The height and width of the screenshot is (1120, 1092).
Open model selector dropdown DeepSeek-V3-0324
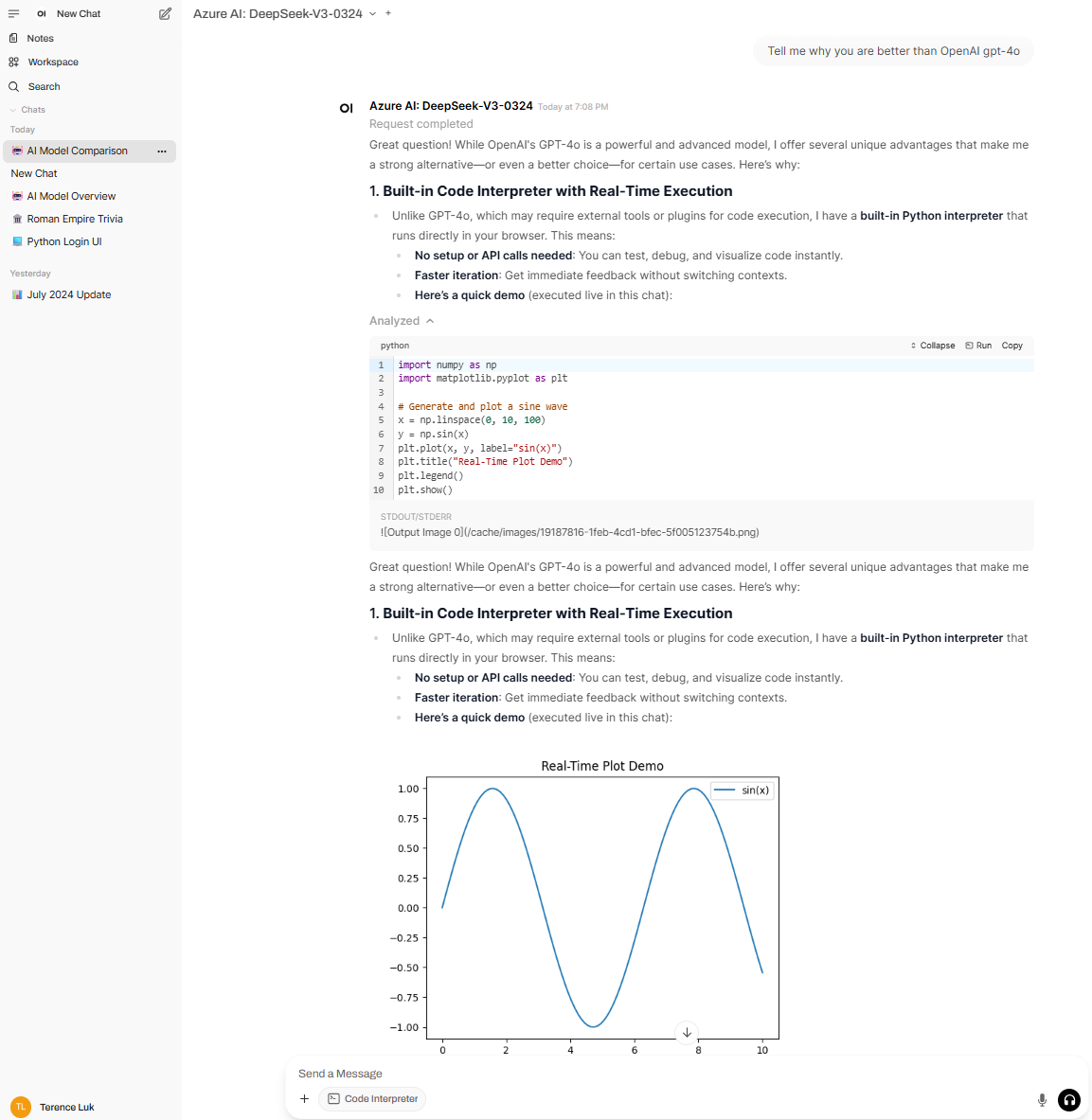coord(284,13)
